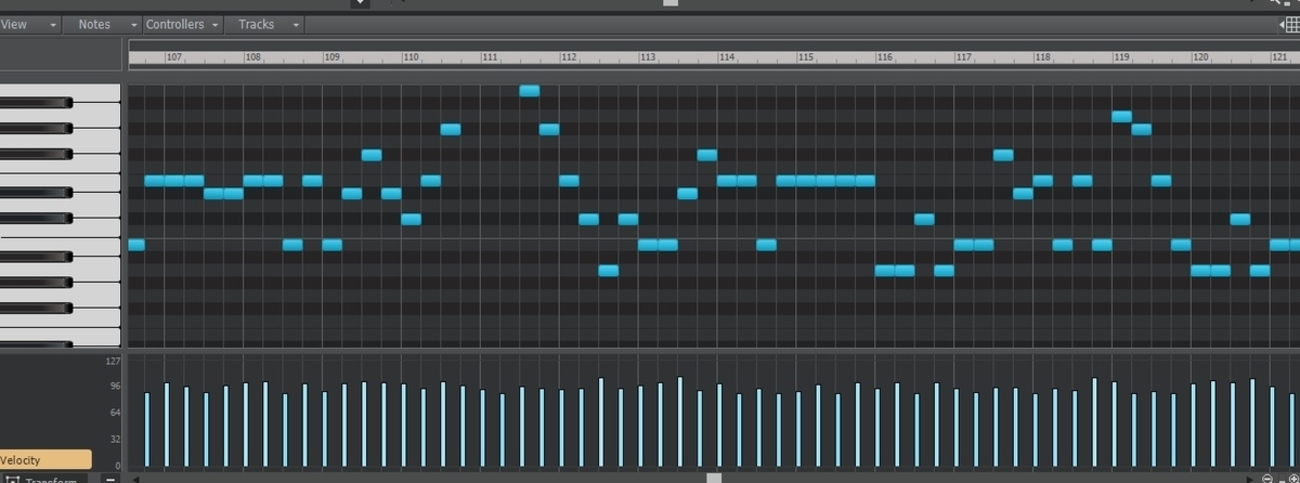Expand the arrow beside the Notes menu
This screenshot has height=483, width=1300.
(x=134, y=25)
